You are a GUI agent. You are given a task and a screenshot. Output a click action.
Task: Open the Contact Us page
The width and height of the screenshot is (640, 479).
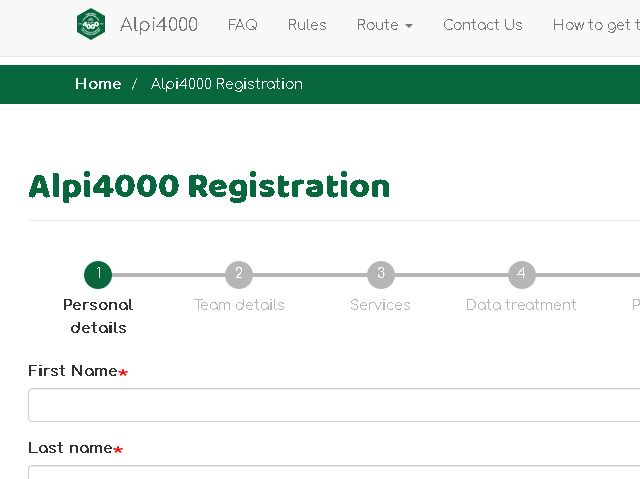482,25
